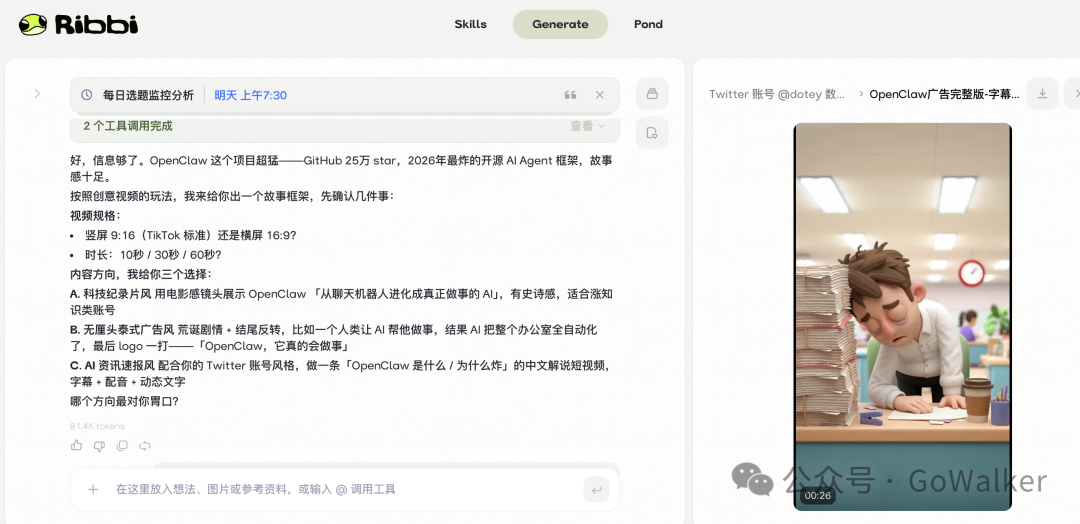Click the plus attachment button

point(93,490)
